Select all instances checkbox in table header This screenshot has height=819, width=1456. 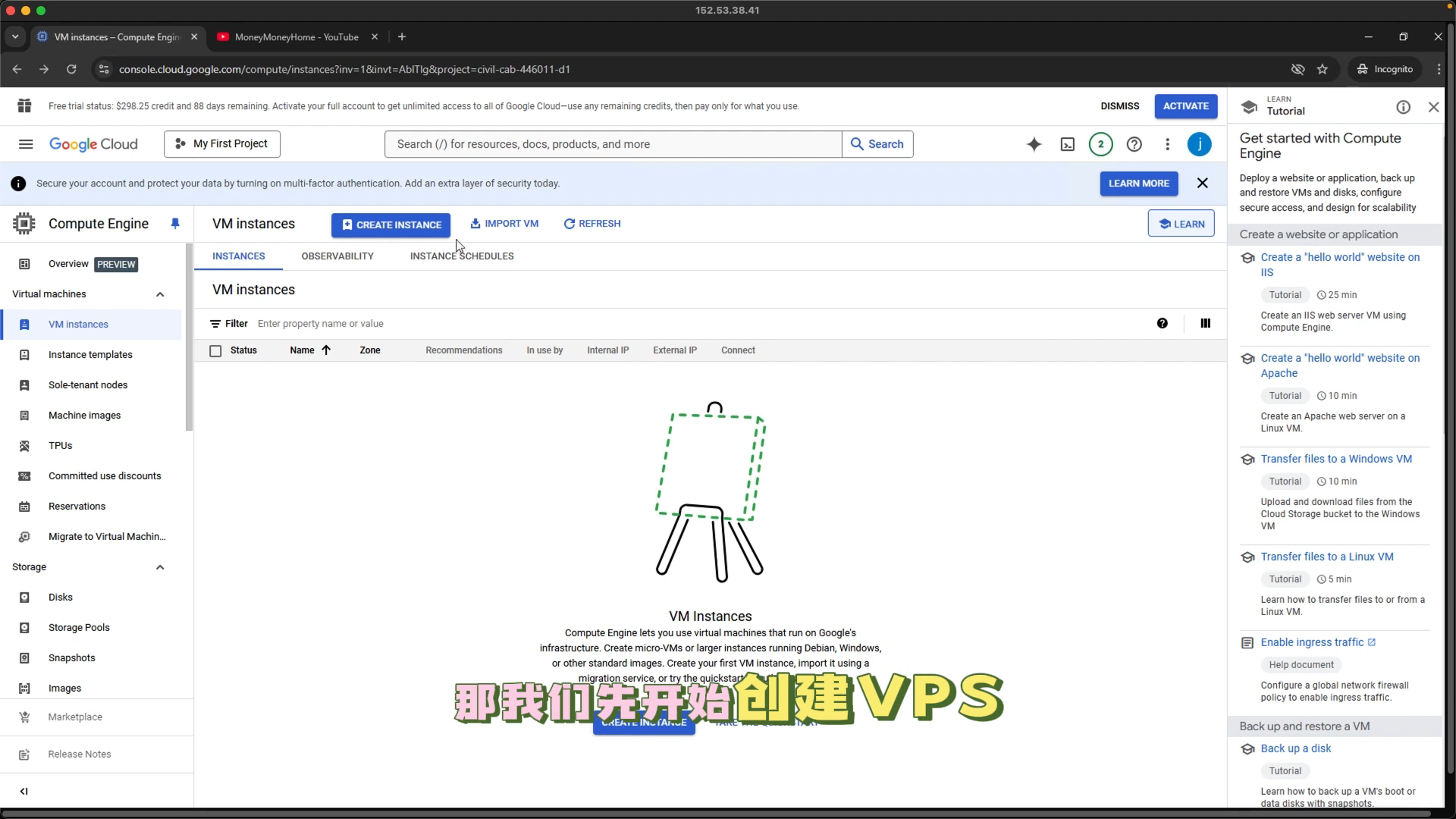pyautogui.click(x=215, y=351)
